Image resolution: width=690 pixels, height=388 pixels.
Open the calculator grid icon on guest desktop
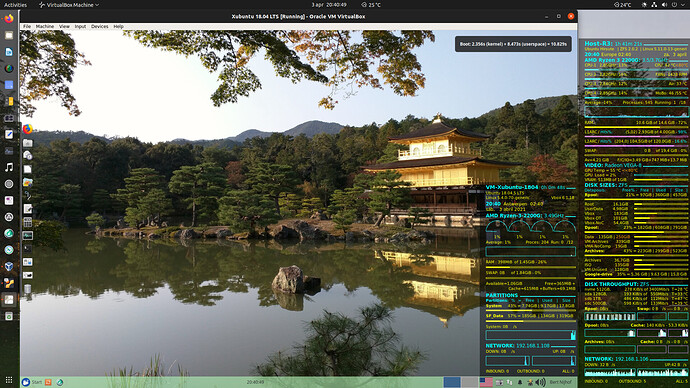tap(27, 222)
